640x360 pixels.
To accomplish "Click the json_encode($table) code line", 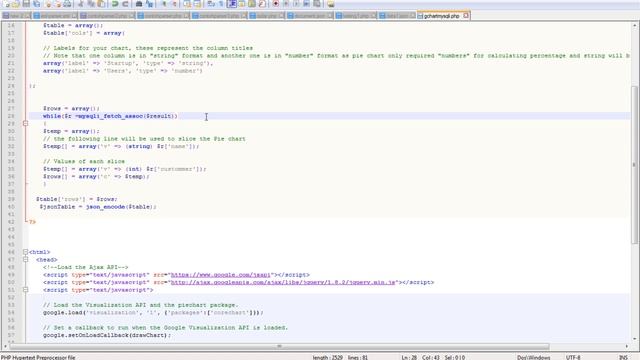I will click(98, 207).
